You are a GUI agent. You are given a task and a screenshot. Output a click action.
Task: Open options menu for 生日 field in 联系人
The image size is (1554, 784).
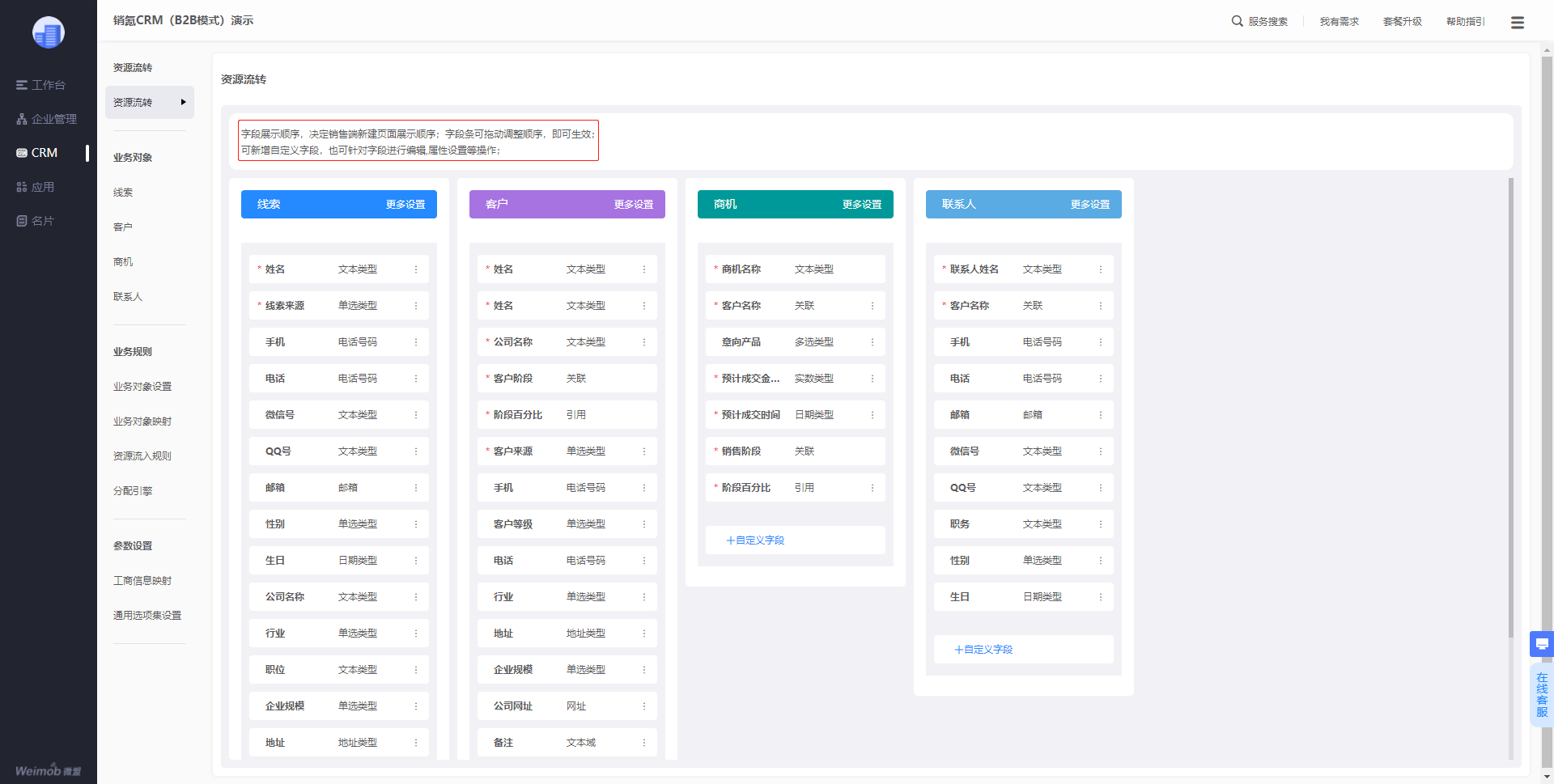[x=1101, y=597]
